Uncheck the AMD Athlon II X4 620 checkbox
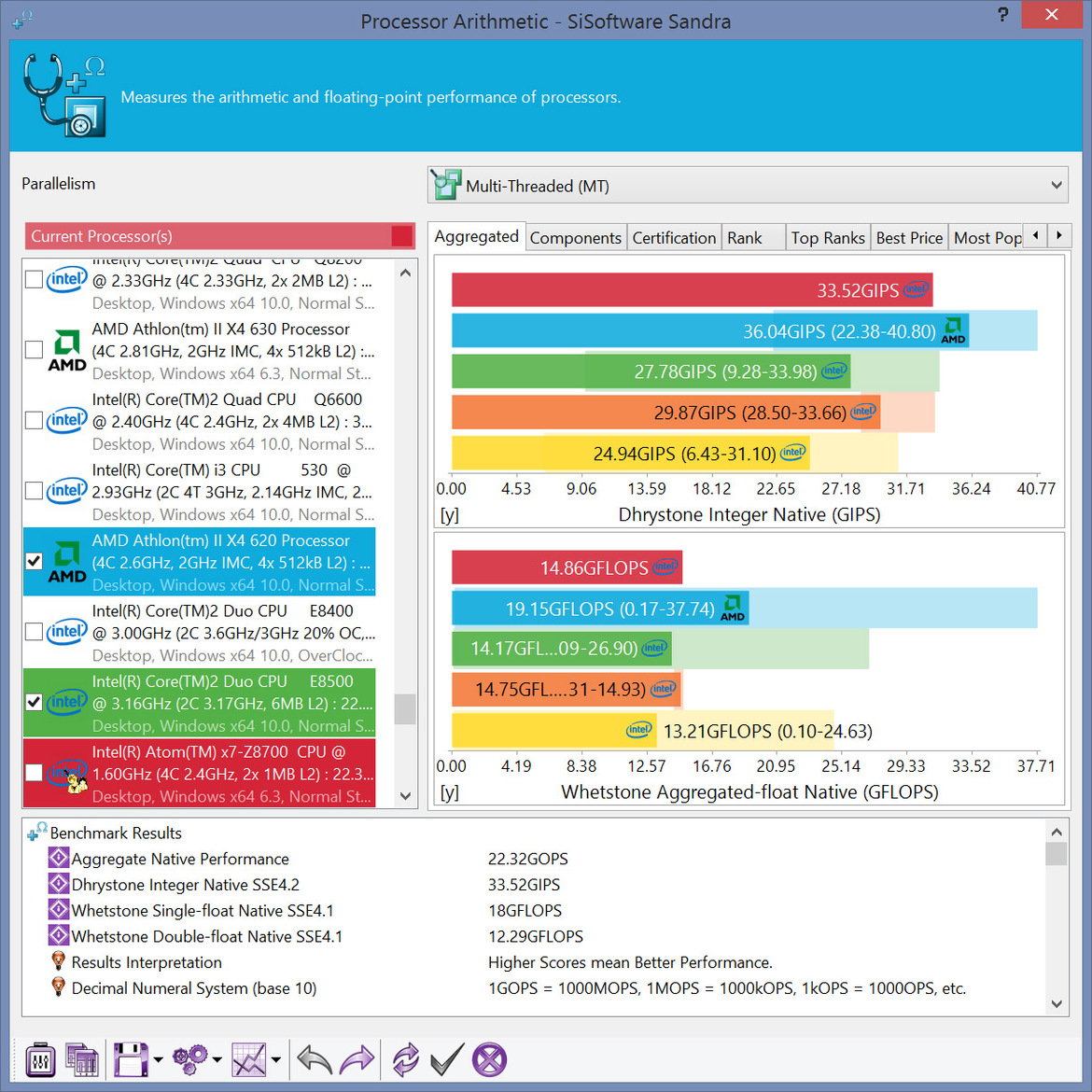This screenshot has height=1092, width=1092. [x=34, y=561]
